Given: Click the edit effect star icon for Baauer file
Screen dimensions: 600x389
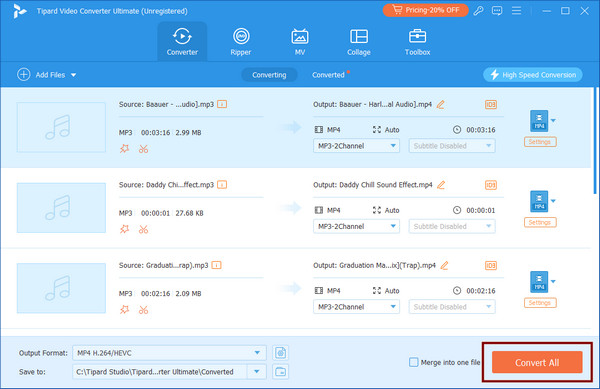Looking at the screenshot, I should (x=124, y=148).
